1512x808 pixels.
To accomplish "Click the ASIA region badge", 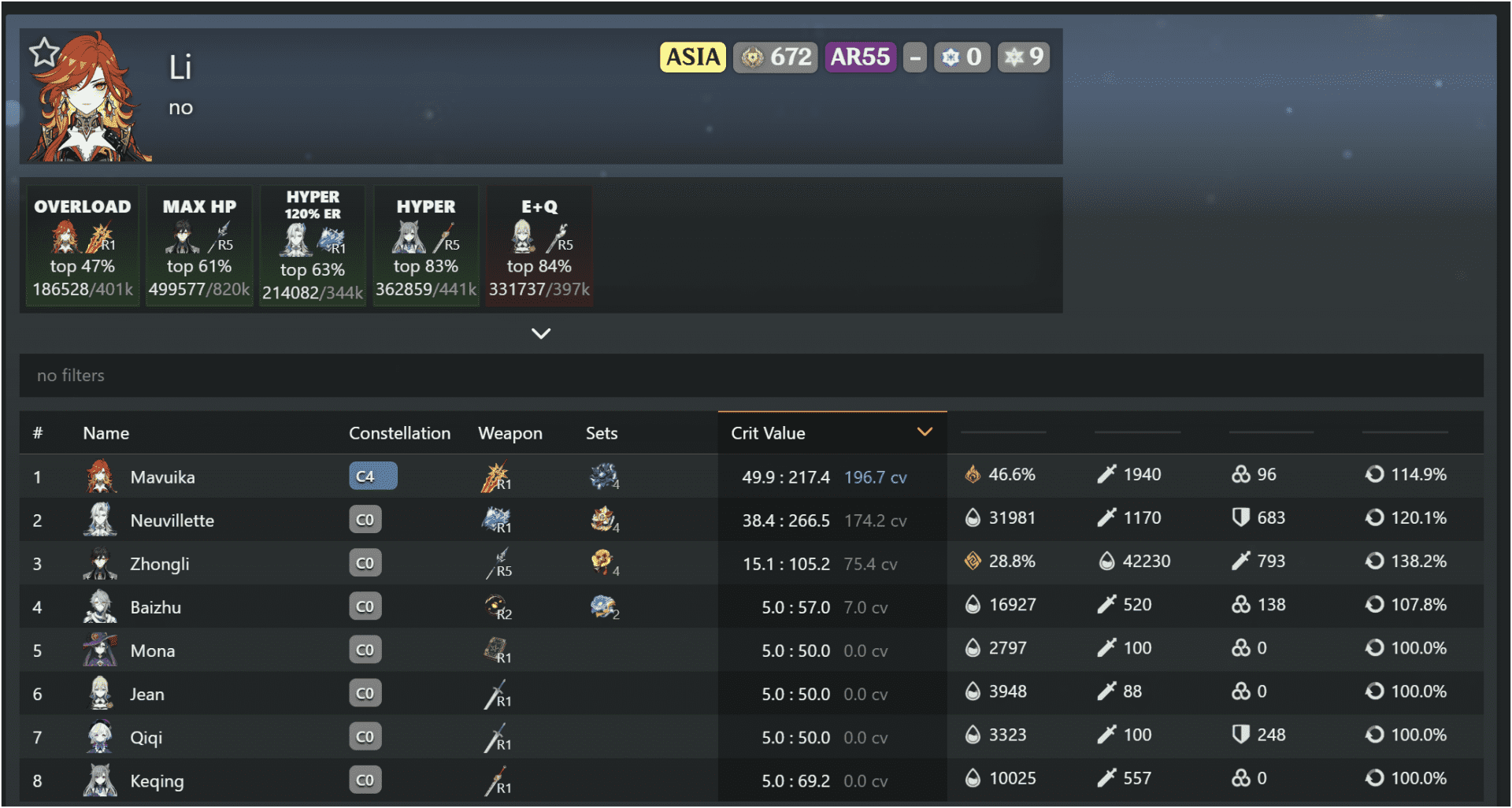I will click(692, 57).
